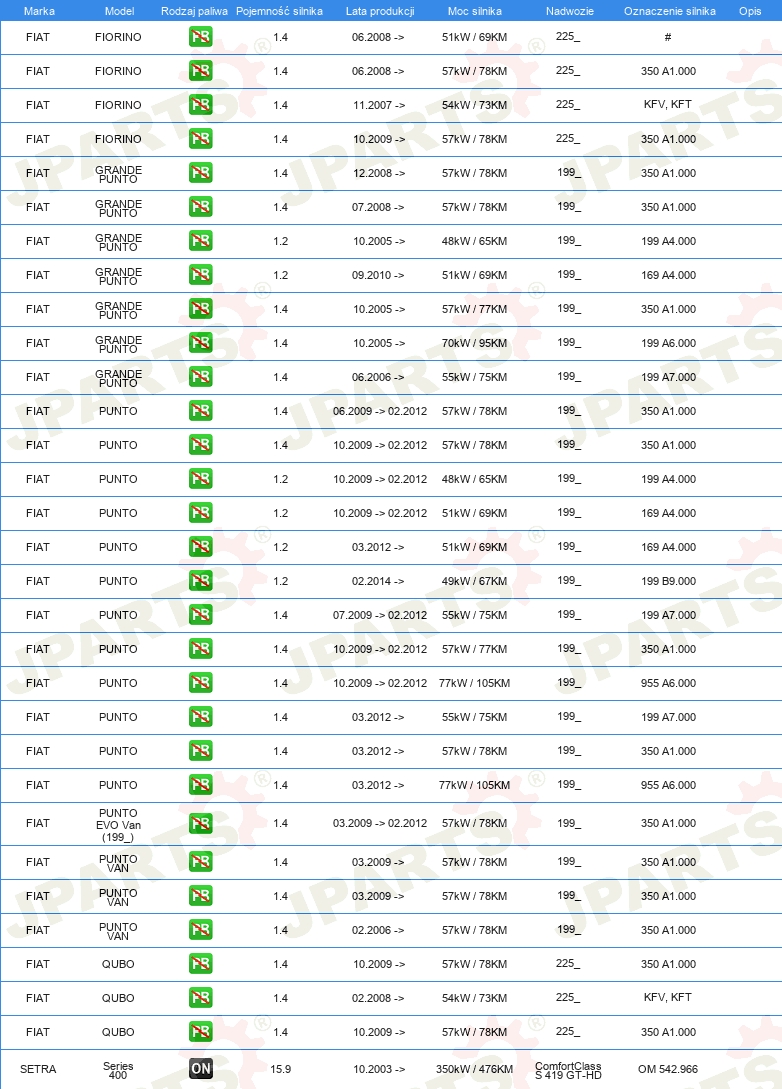Select the '09.2010 ->' production years cell
Image resolution: width=782 pixels, height=1089 pixels.
378,275
